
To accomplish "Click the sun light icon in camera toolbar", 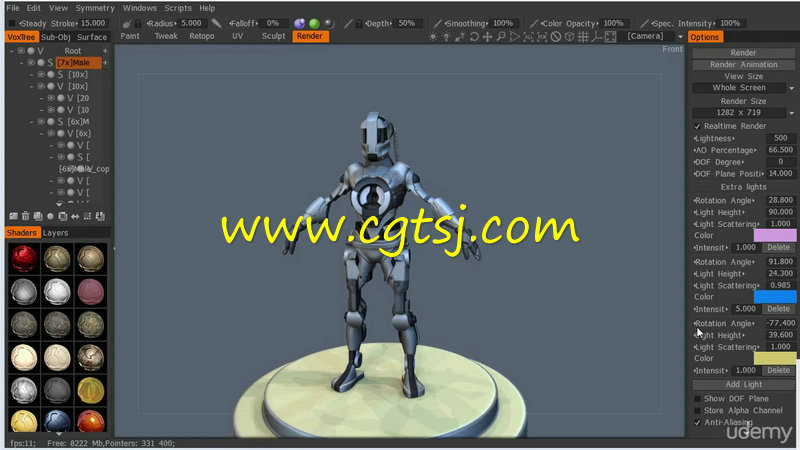I will [433, 37].
